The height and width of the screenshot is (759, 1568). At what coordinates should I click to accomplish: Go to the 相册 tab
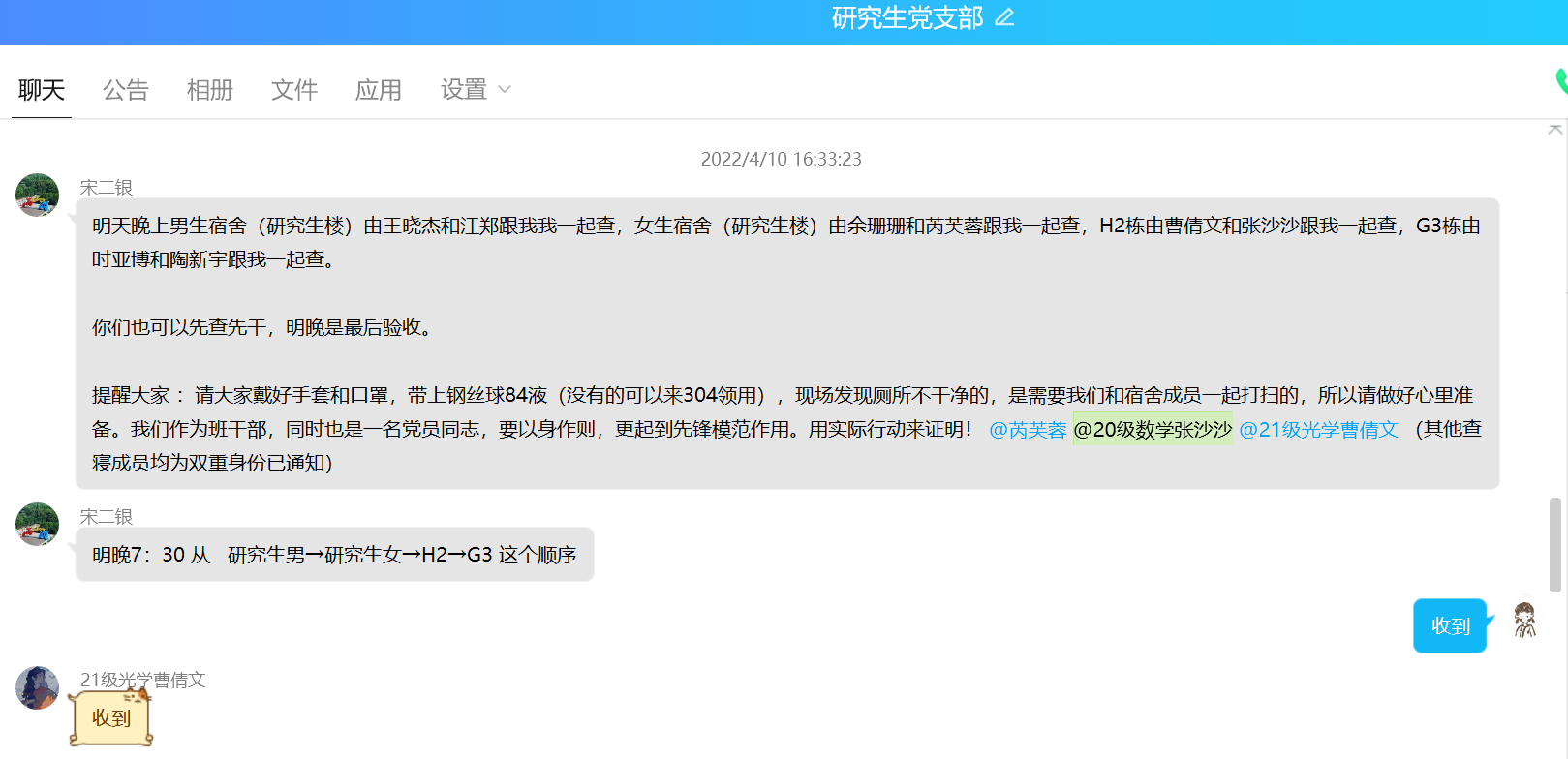[x=210, y=90]
